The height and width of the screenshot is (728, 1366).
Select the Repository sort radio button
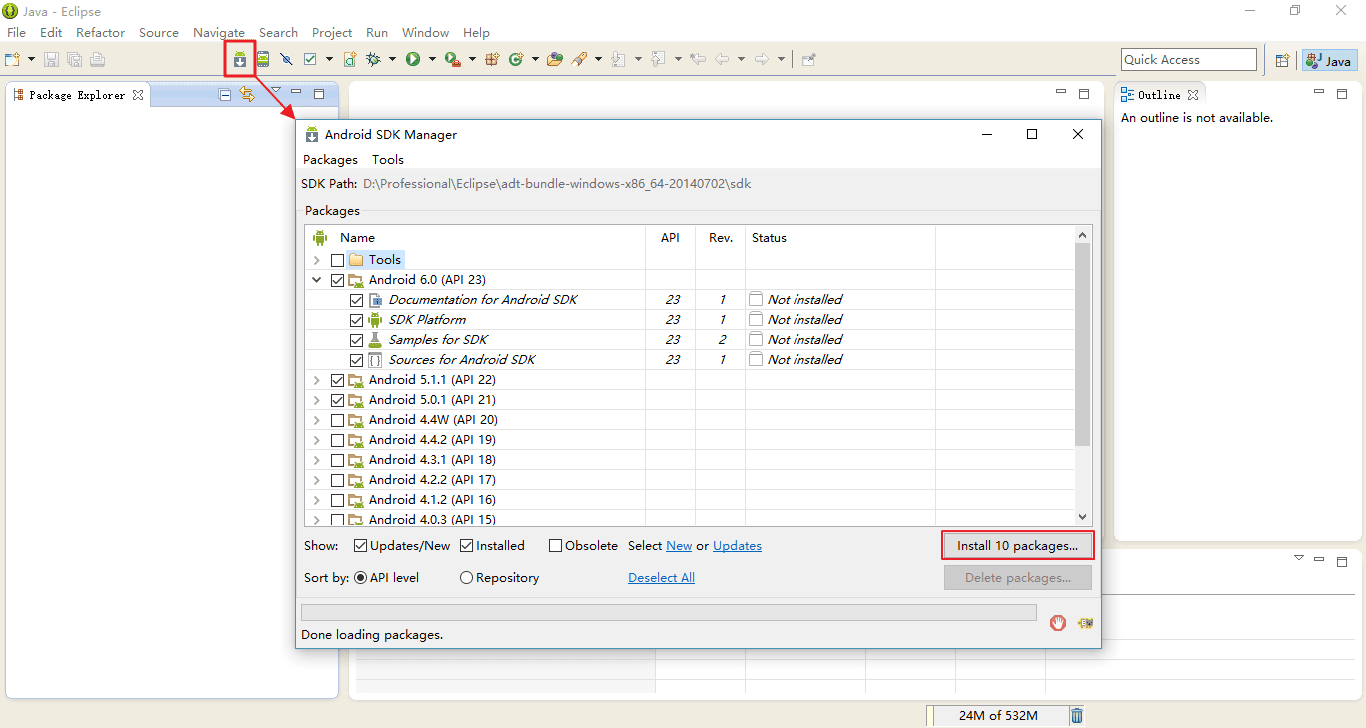pos(466,578)
